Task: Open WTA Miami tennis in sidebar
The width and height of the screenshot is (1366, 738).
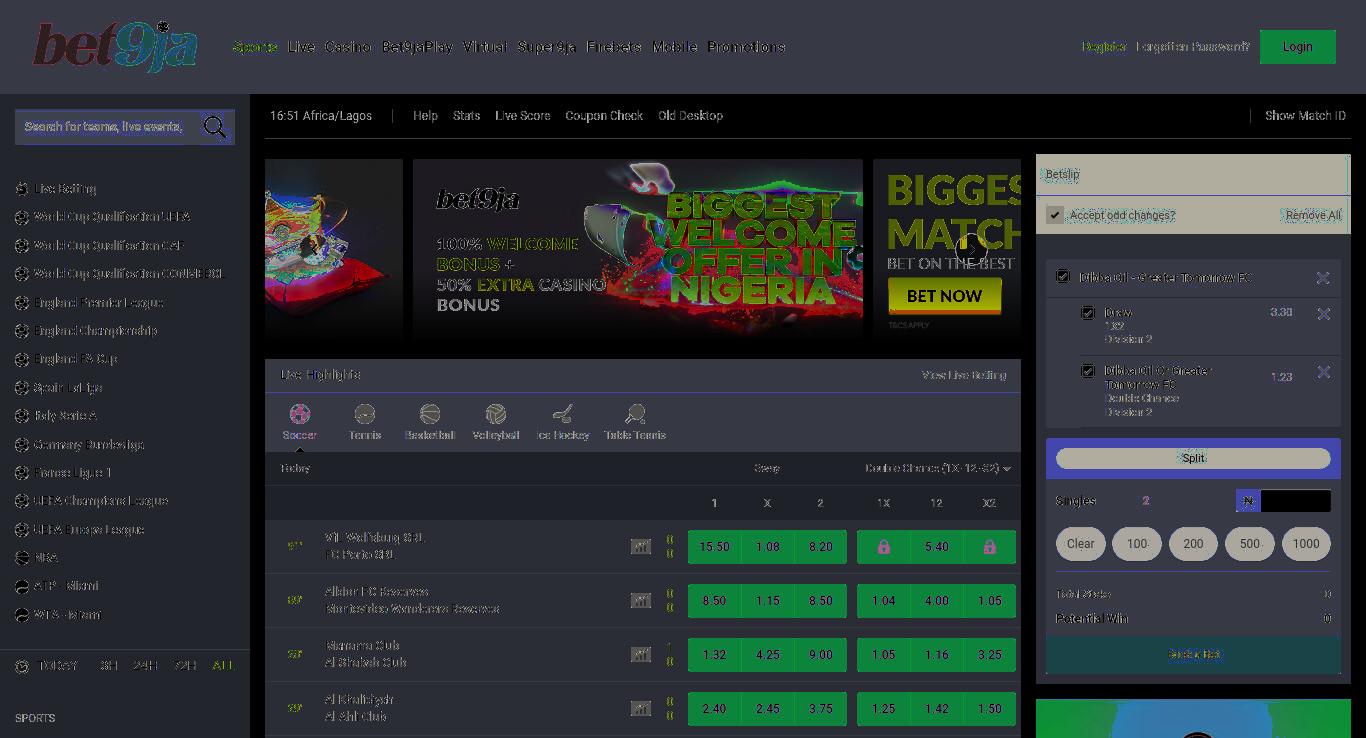Action: 67,615
